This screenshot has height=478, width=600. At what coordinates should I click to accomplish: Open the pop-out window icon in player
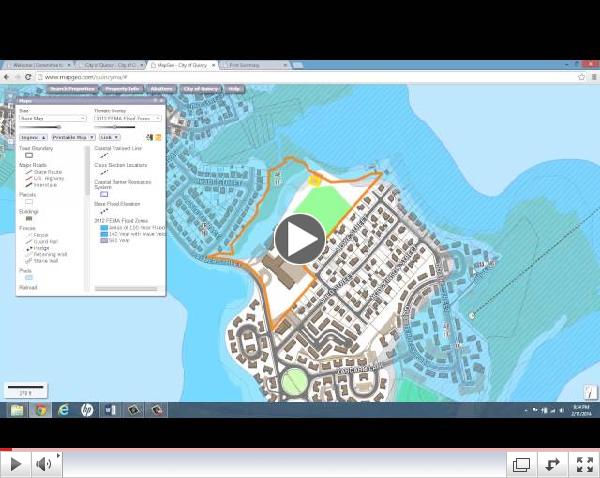click(x=521, y=464)
